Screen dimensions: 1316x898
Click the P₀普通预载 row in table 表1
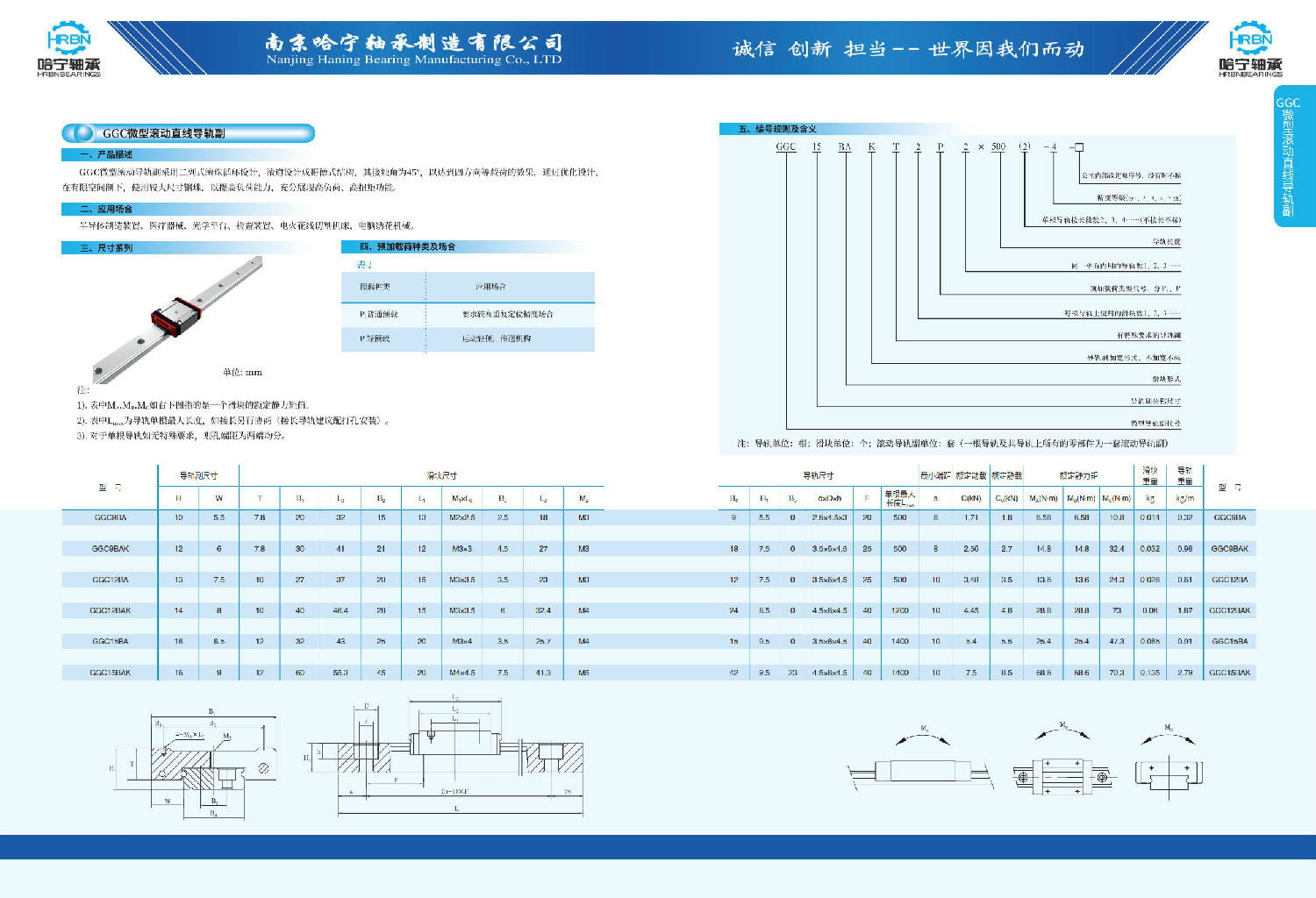(x=467, y=314)
